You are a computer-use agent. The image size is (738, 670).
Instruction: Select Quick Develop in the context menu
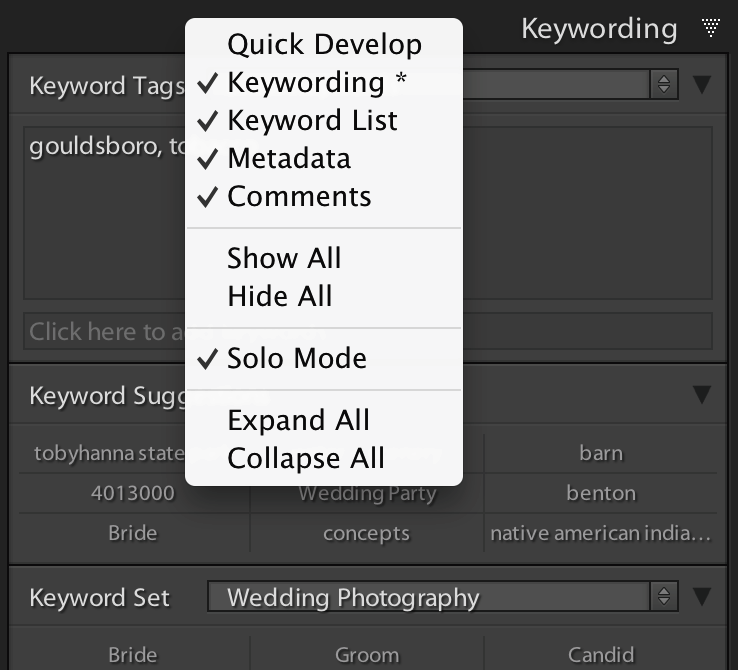(324, 44)
